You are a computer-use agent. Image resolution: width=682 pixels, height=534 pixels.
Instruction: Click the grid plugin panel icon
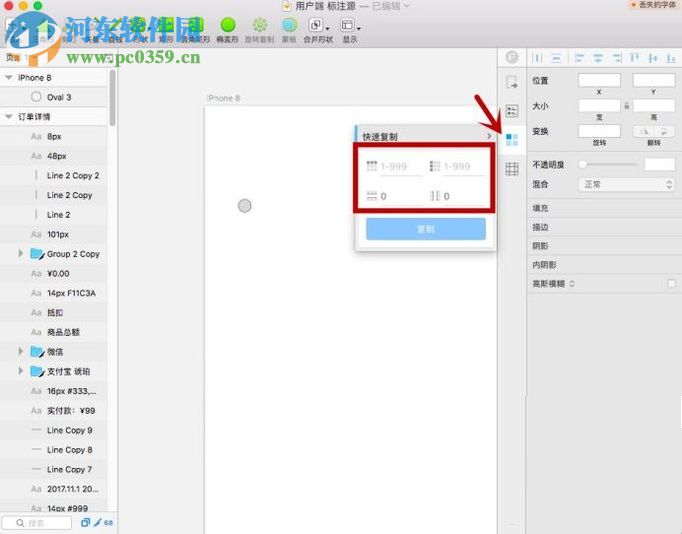[x=512, y=168]
